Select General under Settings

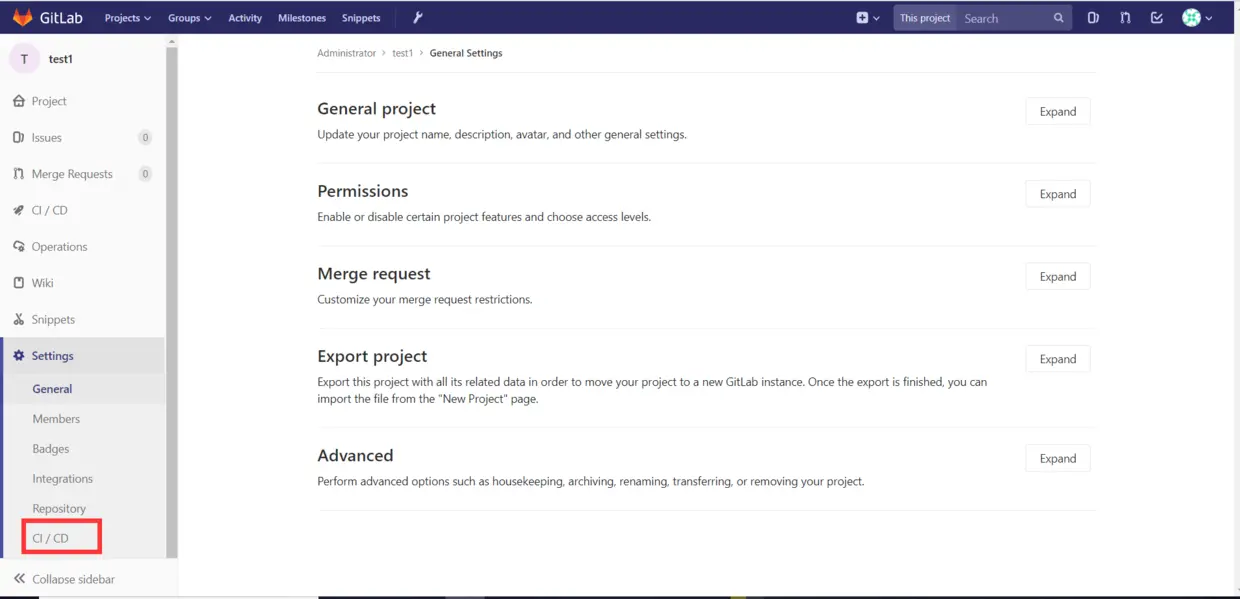(52, 389)
